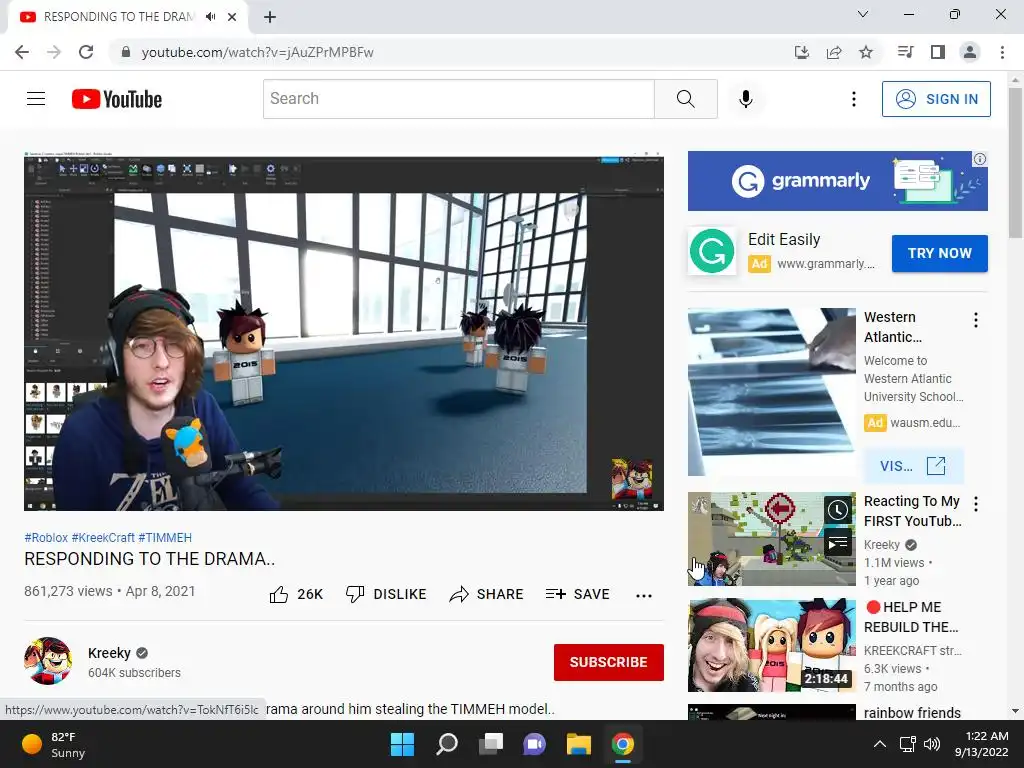This screenshot has height=768, width=1024.
Task: Share this page from the address bar
Action: tap(834, 52)
